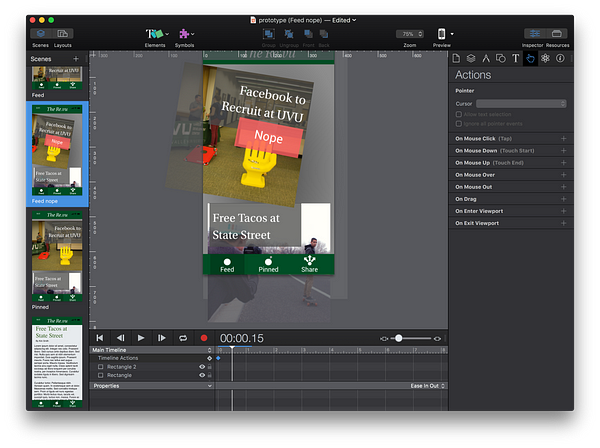Toggle Rectangle layer visibility eye

point(202,375)
